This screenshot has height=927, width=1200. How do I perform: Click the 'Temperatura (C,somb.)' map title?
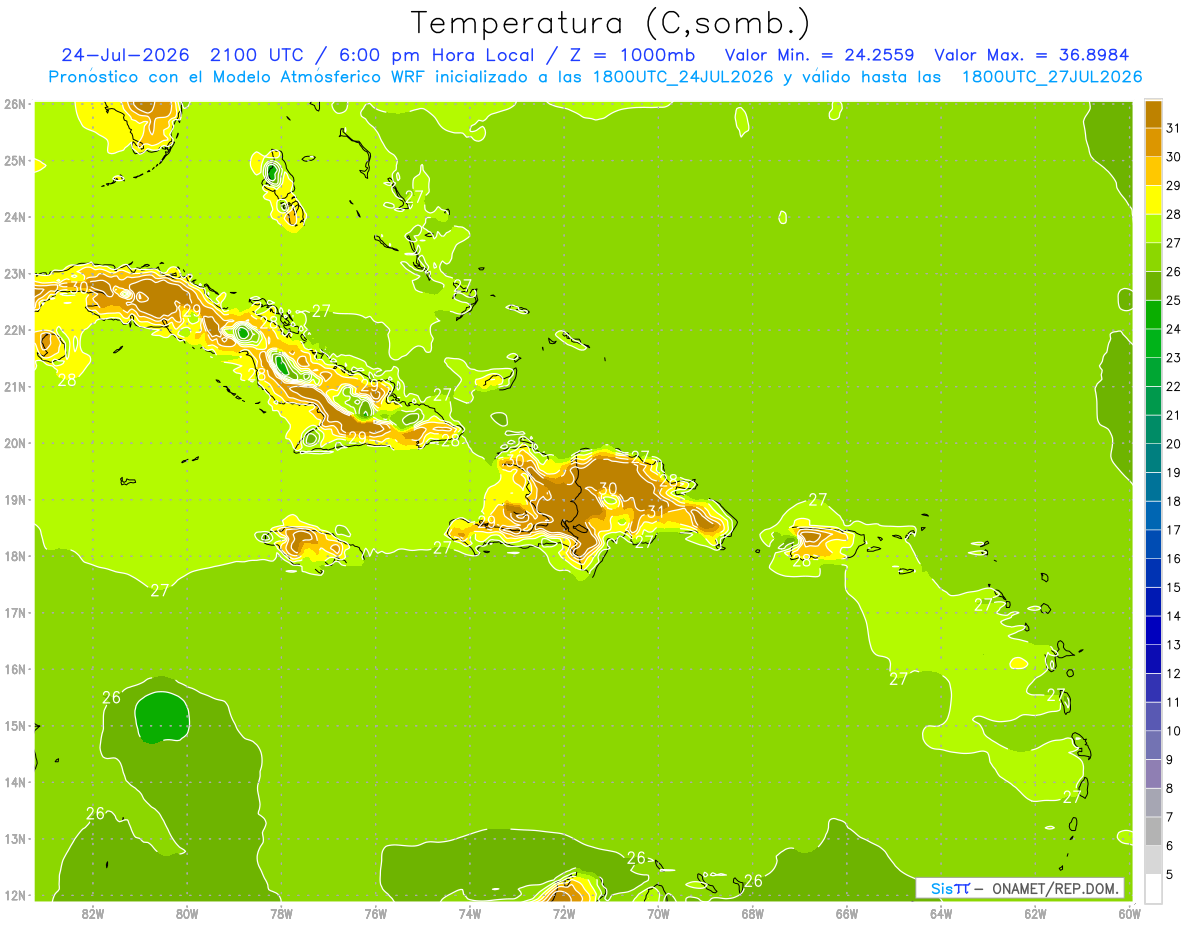(x=610, y=23)
